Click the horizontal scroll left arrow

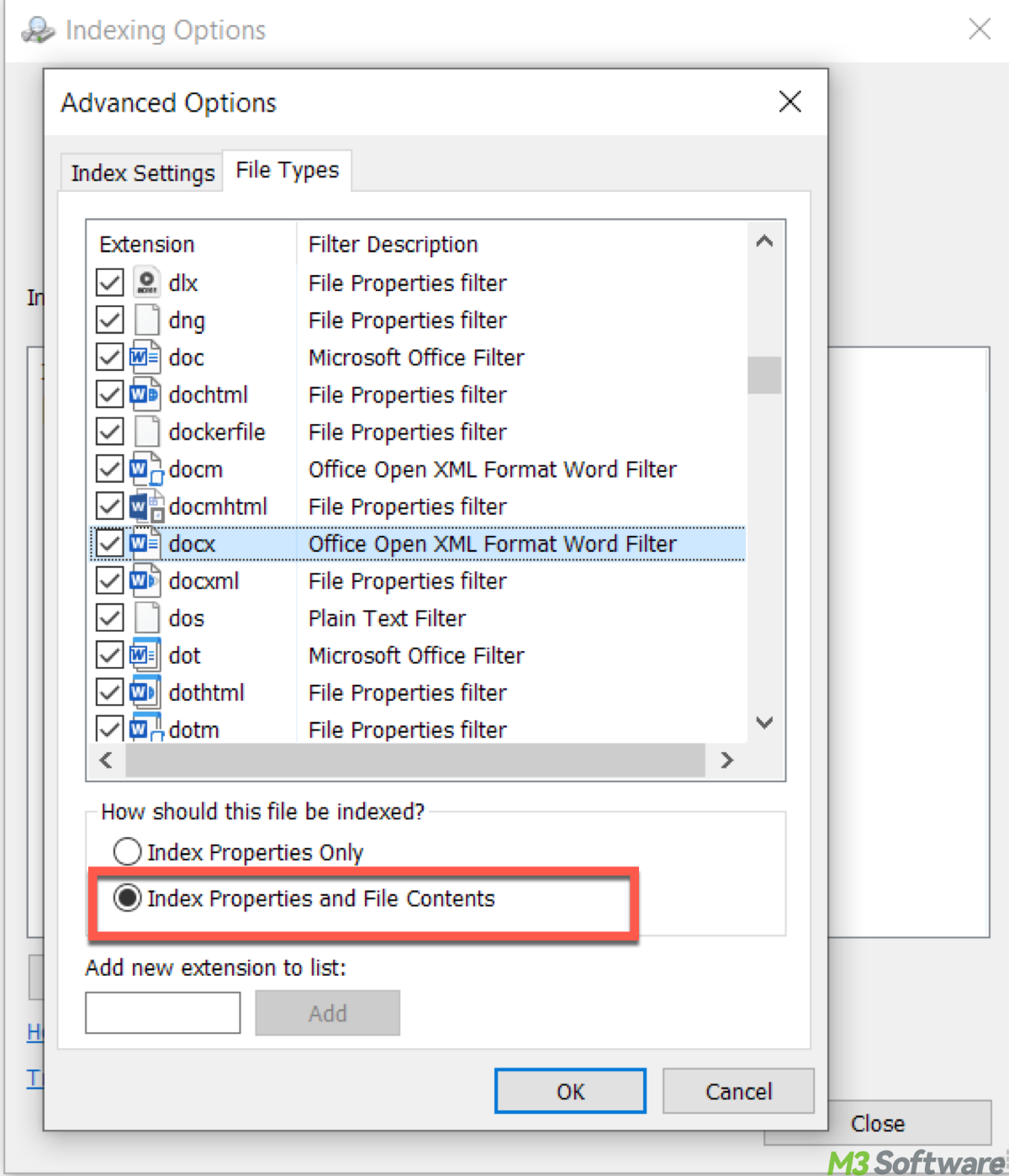(106, 760)
